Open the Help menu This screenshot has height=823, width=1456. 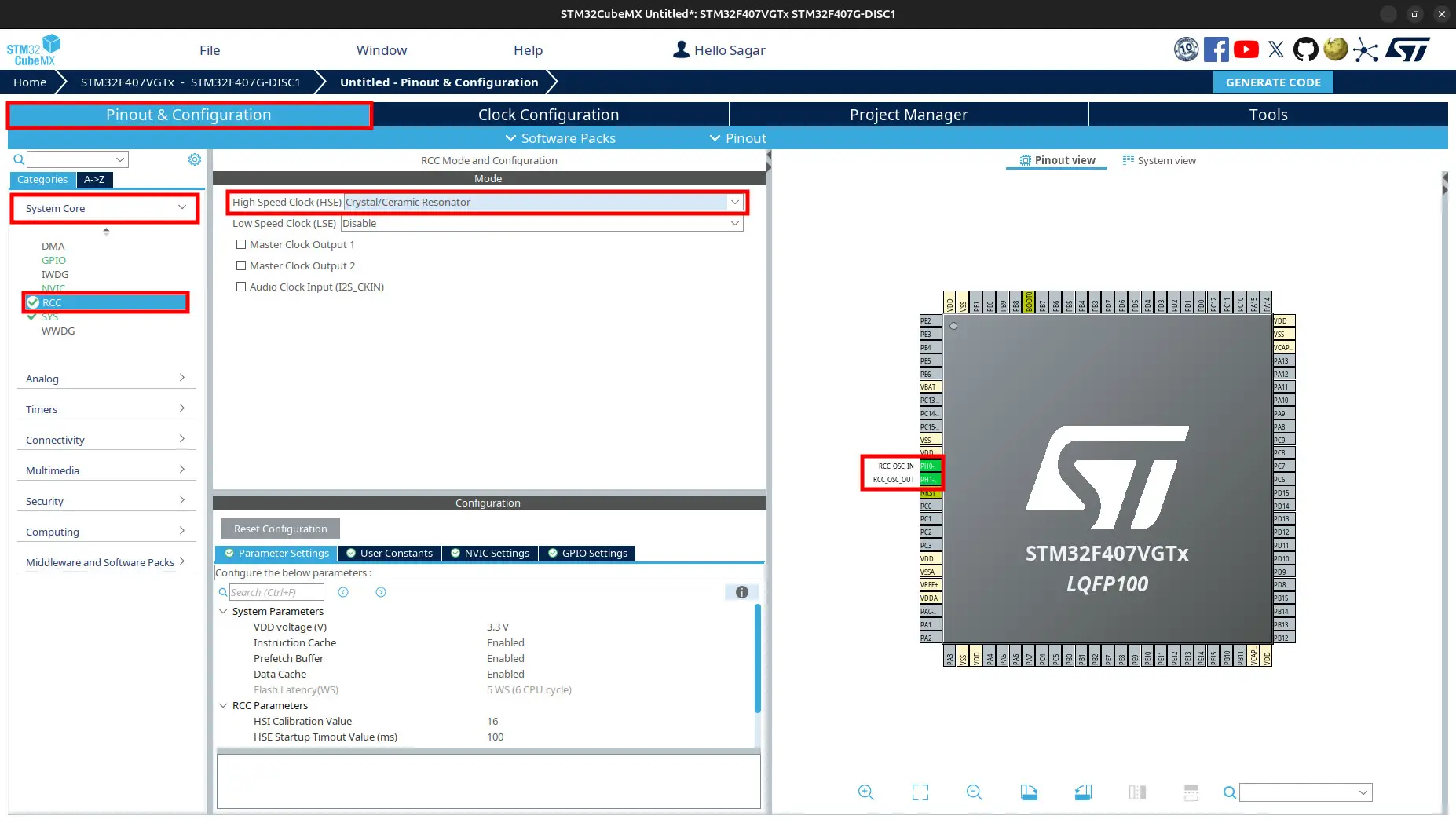(528, 50)
